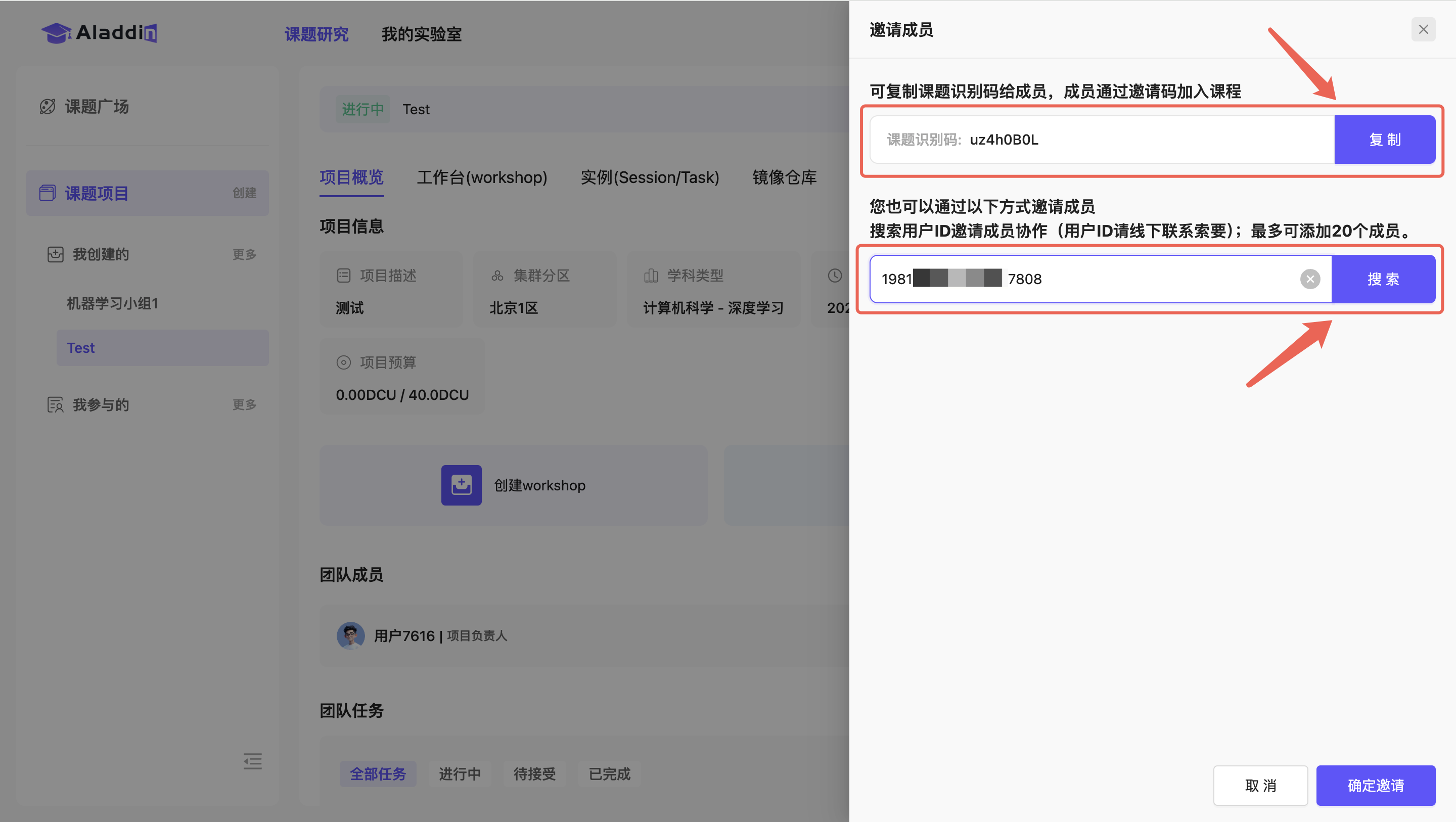Filter tasks by 进行中

click(x=460, y=773)
